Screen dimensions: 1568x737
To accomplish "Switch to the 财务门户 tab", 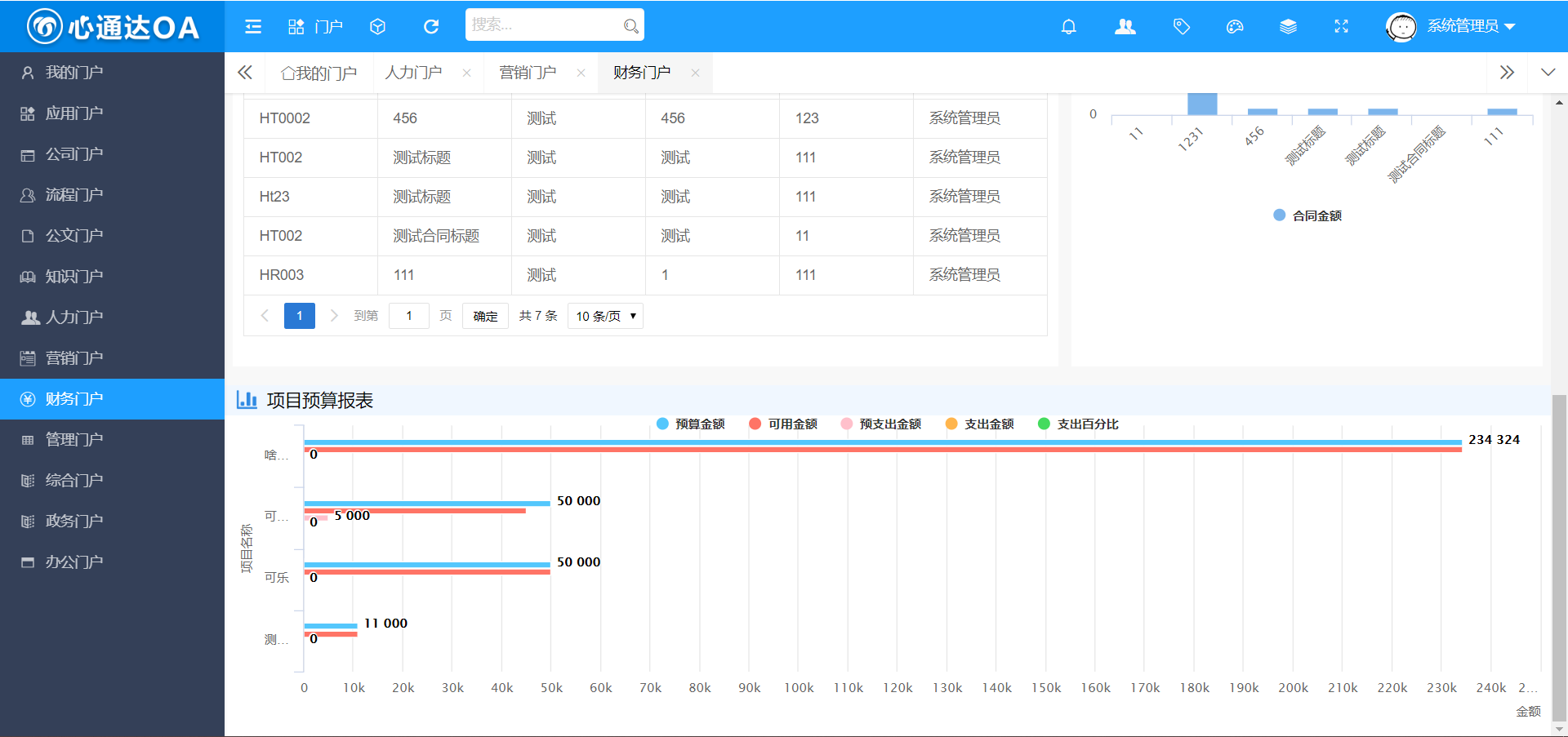I will coord(642,73).
